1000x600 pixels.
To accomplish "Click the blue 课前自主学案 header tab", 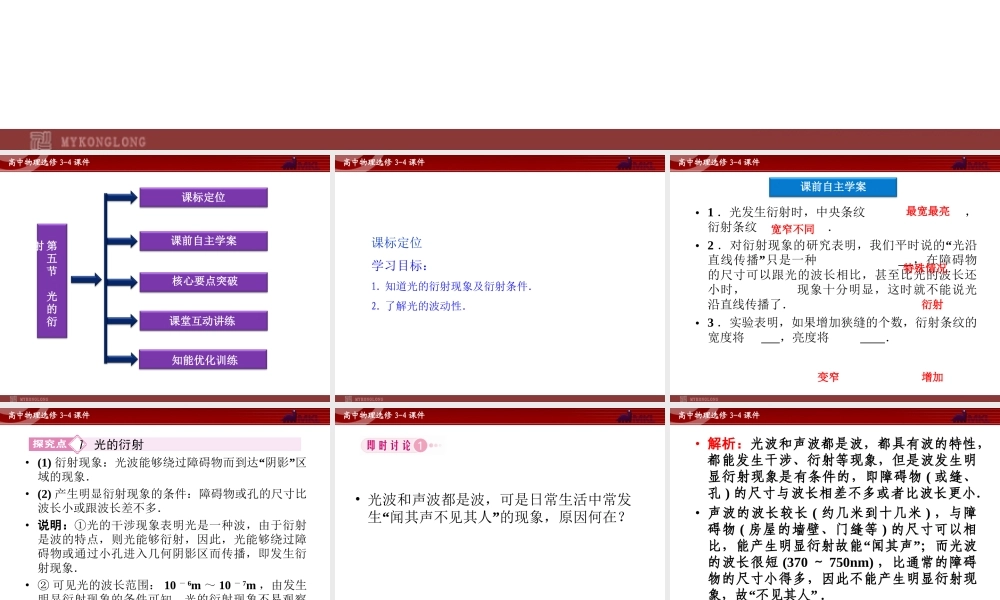I will pos(832,187).
